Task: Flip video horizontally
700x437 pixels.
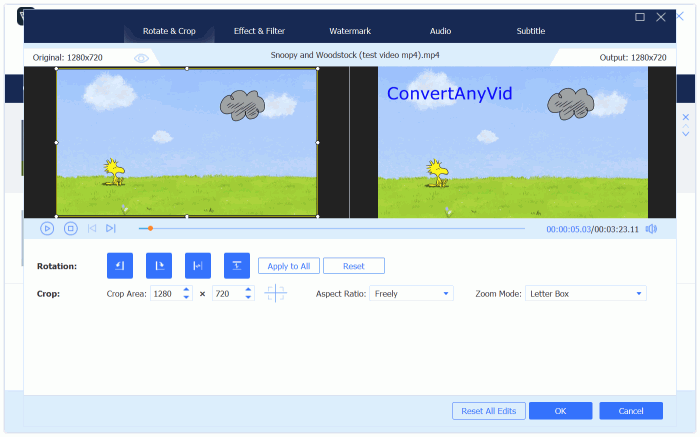Action: point(198,266)
